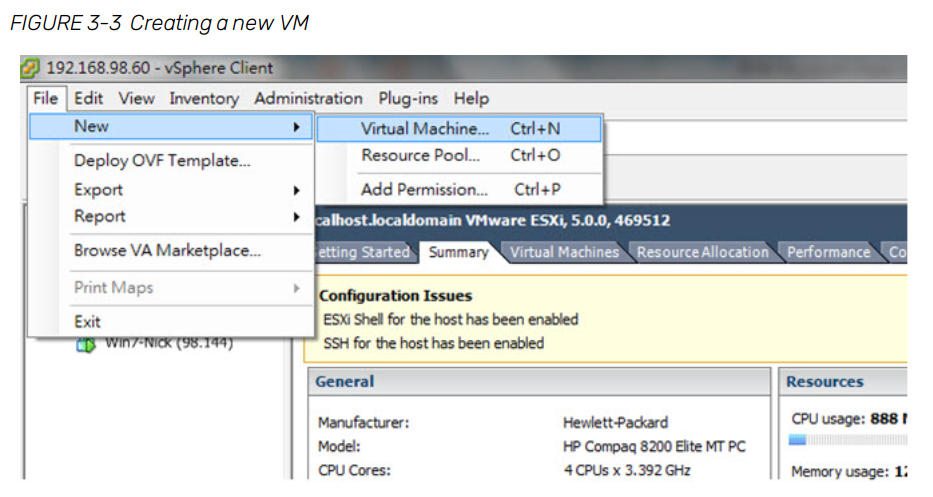Viewport: 933px width, 497px height.
Task: Select the Export menu entry
Action: point(98,190)
